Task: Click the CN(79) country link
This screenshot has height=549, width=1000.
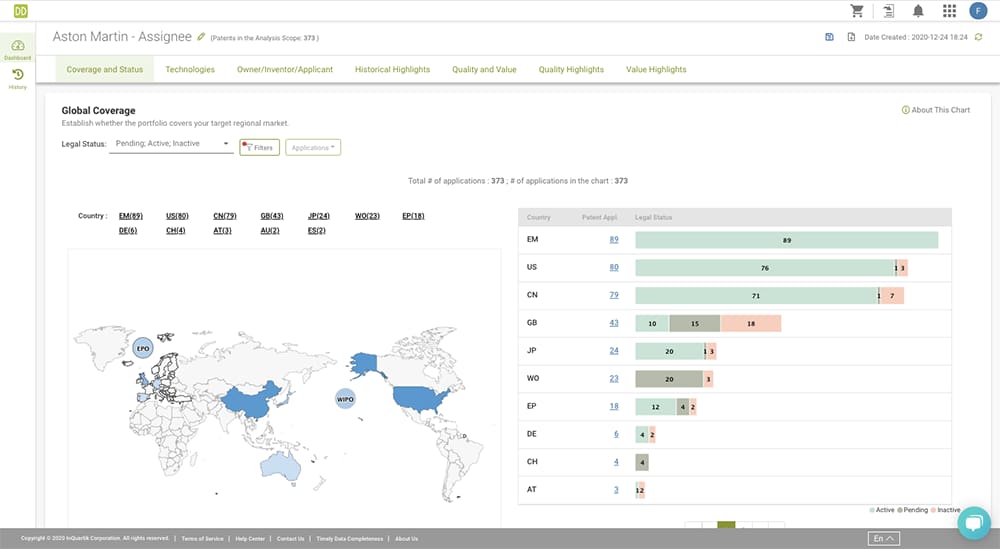Action: tap(224, 216)
